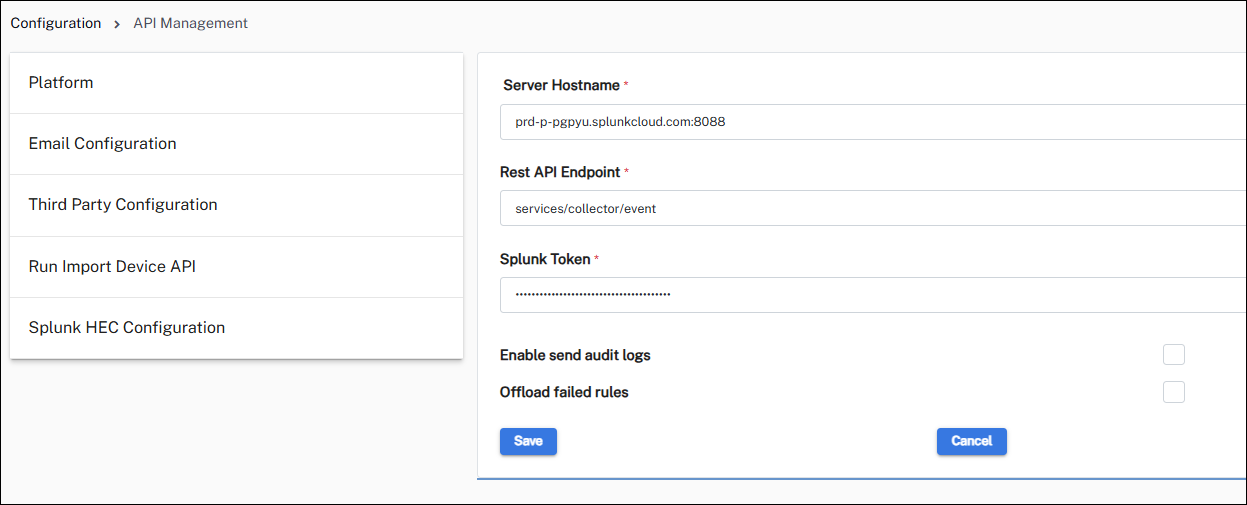Click the API Management breadcrumb

pos(190,23)
